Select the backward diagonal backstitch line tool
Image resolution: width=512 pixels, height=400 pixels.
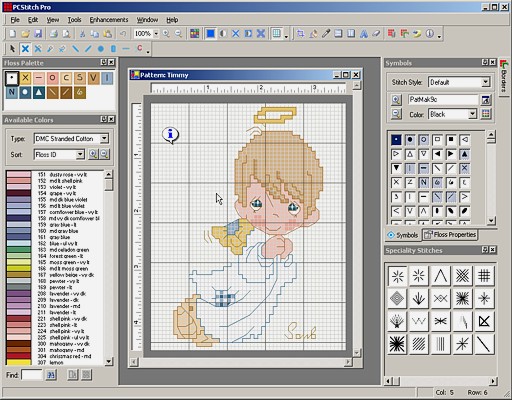76,49
